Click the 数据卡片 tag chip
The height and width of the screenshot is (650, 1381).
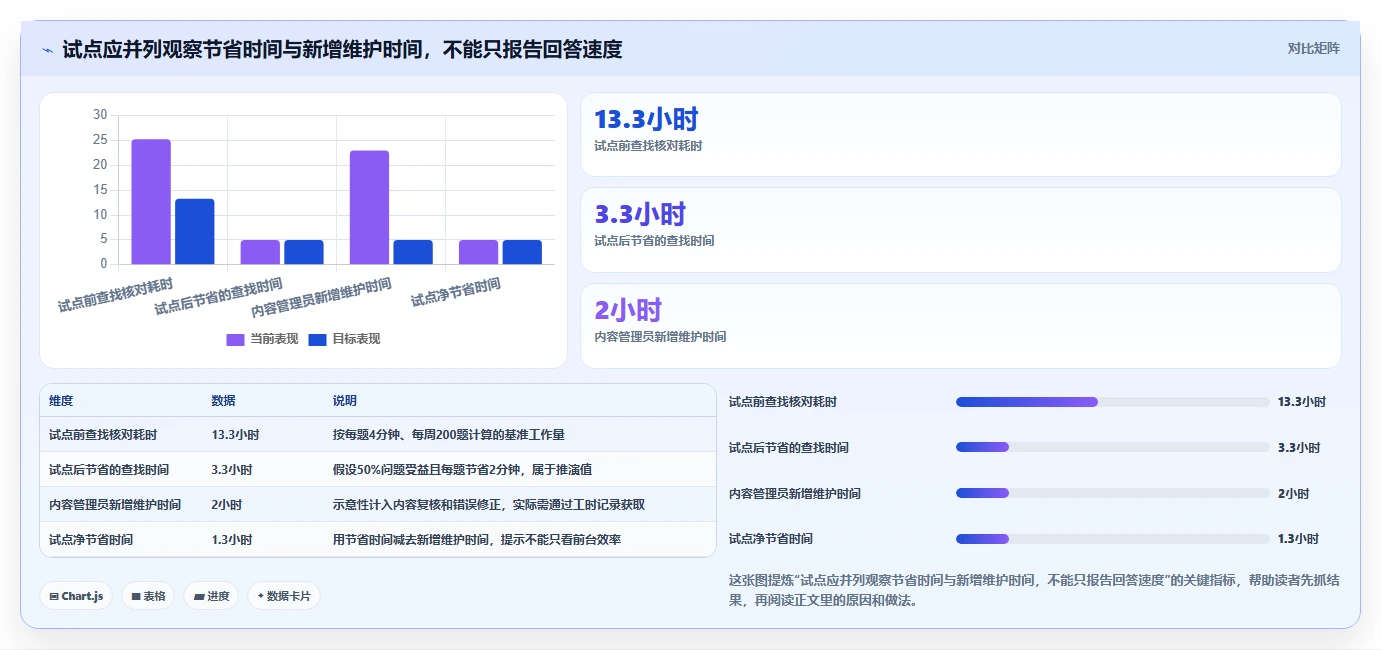[x=284, y=596]
